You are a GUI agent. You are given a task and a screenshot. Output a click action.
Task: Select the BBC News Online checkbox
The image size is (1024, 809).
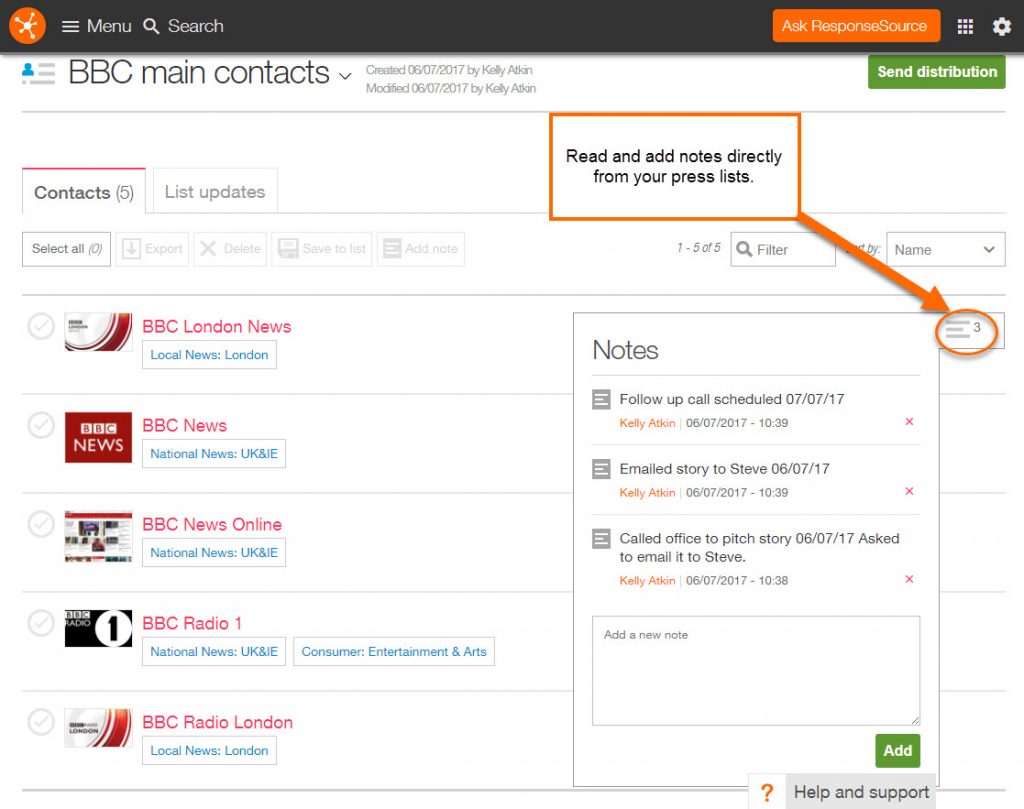point(41,524)
